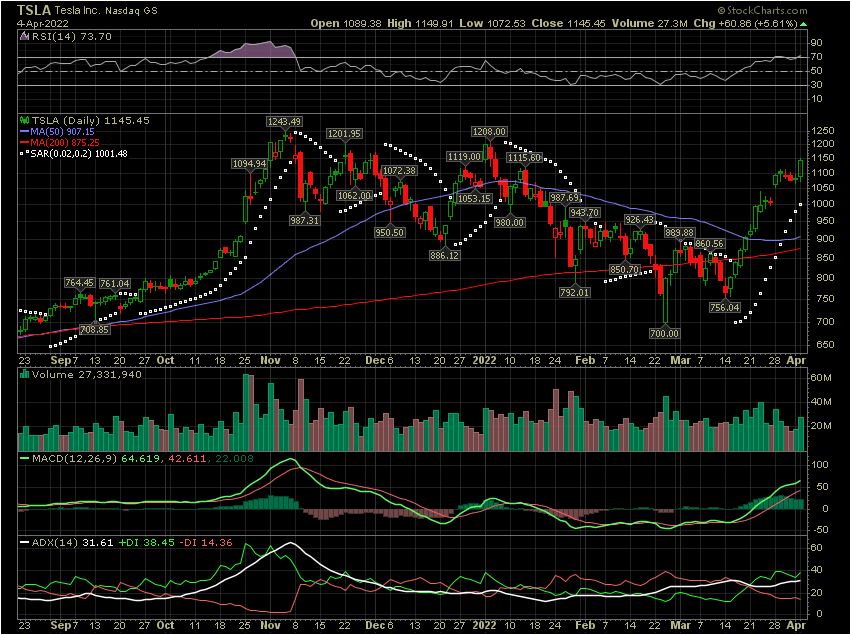Click the '850.70' price label

[x=624, y=270]
